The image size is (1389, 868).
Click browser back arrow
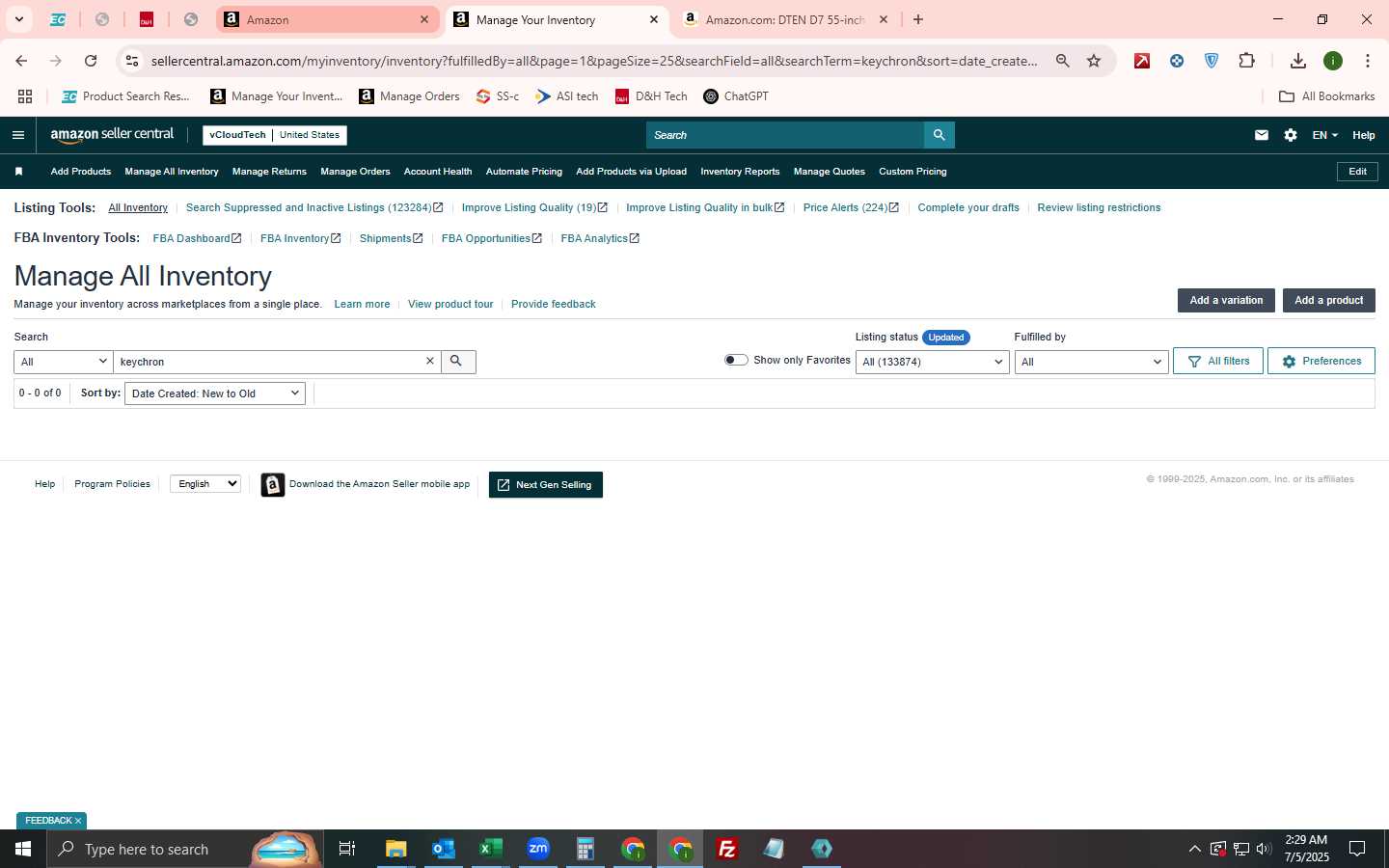click(21, 61)
